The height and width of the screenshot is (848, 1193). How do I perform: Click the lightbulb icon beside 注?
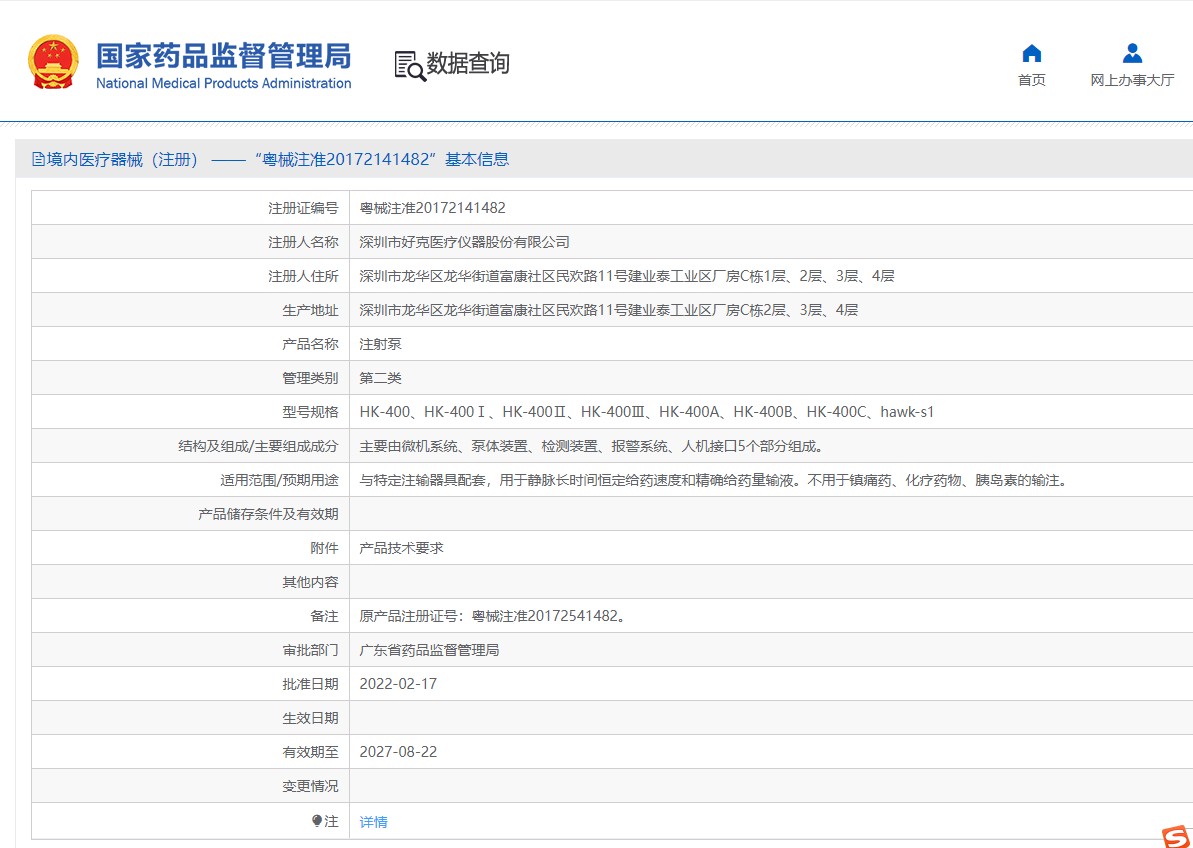317,821
